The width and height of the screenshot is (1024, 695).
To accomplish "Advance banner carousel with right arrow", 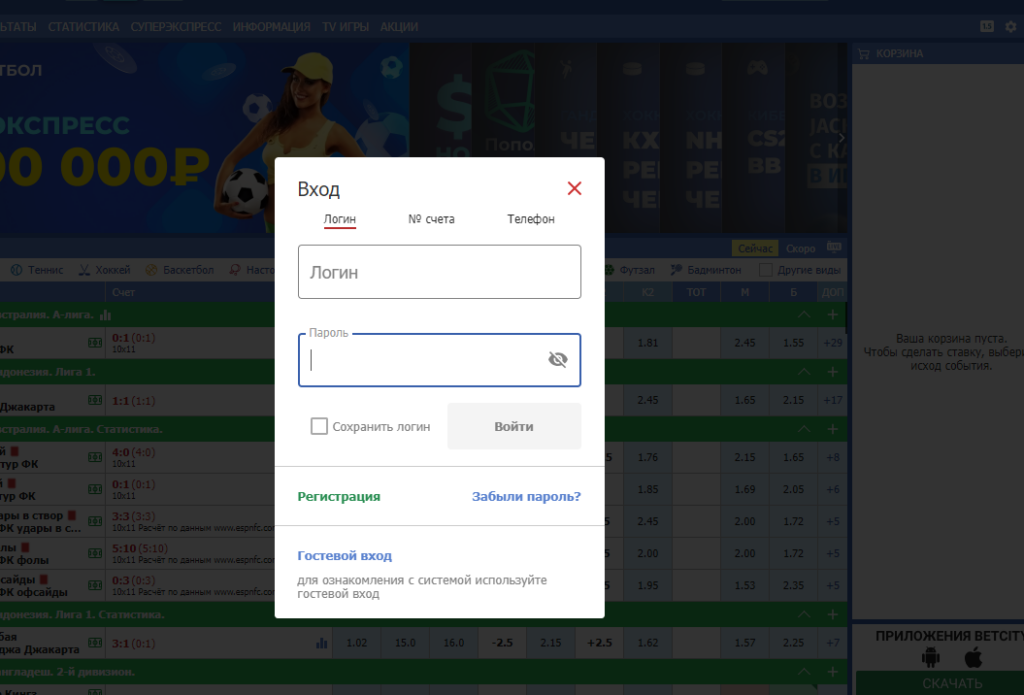I will (841, 138).
